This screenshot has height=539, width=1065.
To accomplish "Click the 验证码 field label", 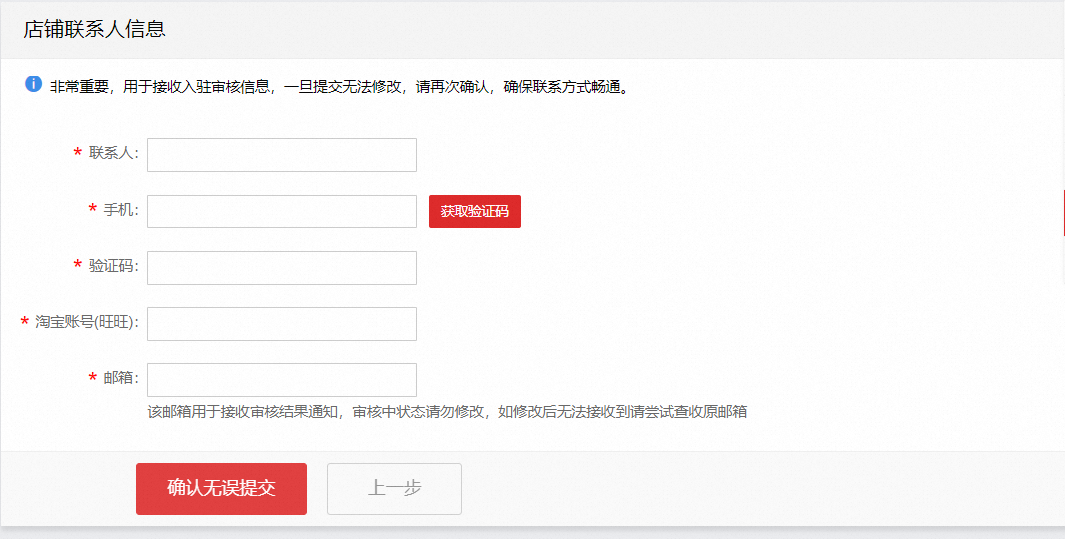I will (x=113, y=266).
